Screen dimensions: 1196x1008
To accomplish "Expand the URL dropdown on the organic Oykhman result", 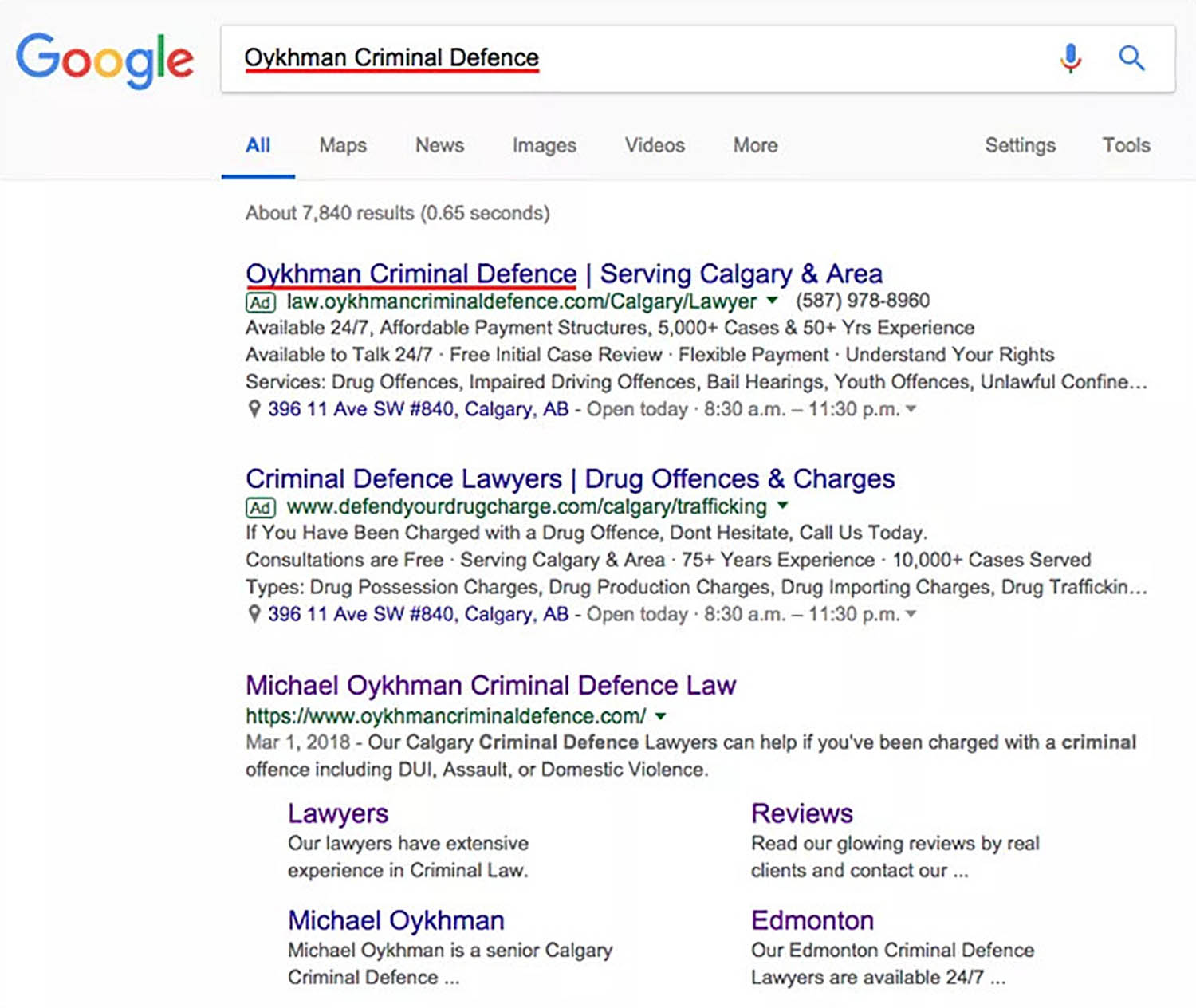I will pos(660,716).
